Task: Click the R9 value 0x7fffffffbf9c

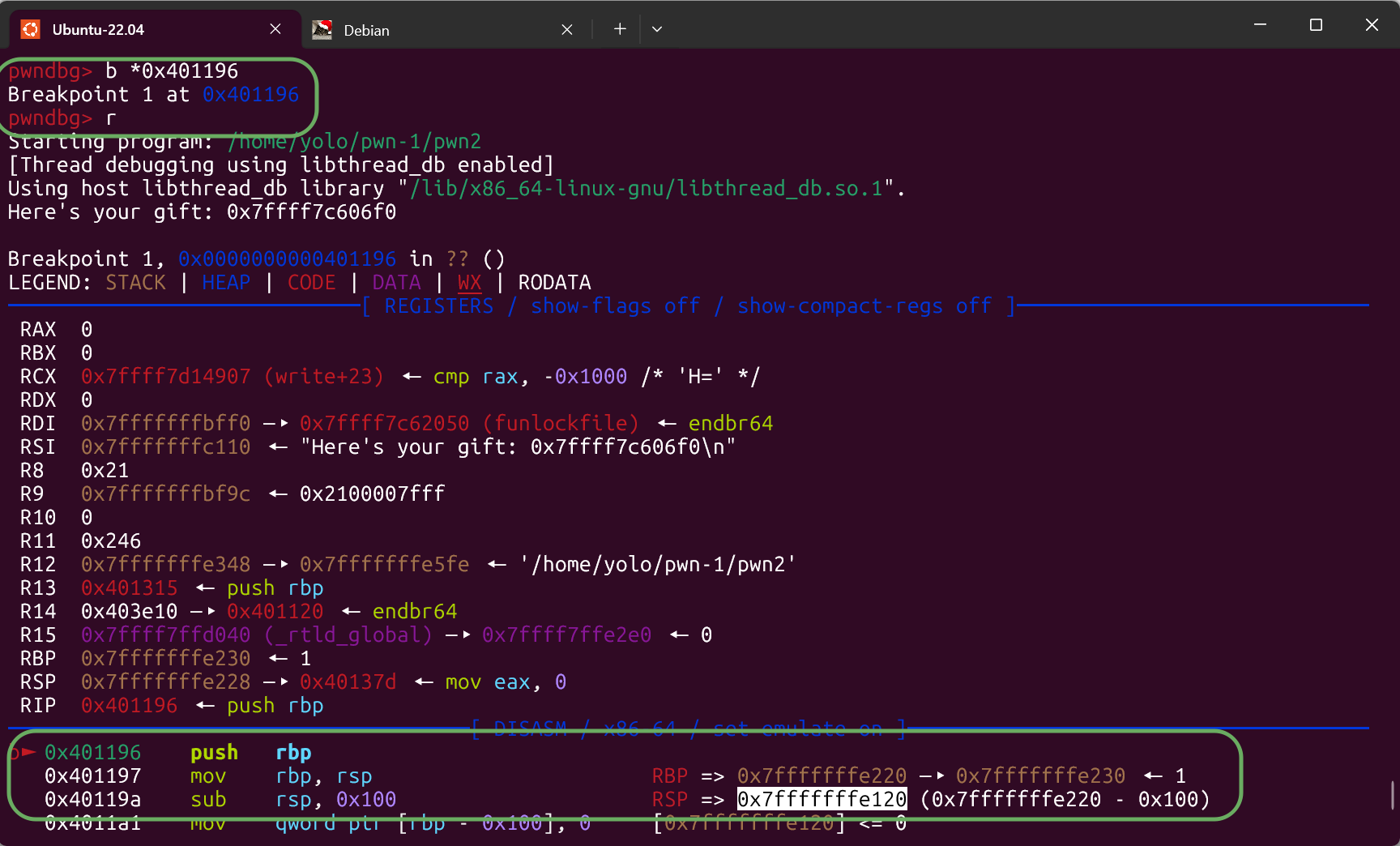Action: click(x=165, y=494)
